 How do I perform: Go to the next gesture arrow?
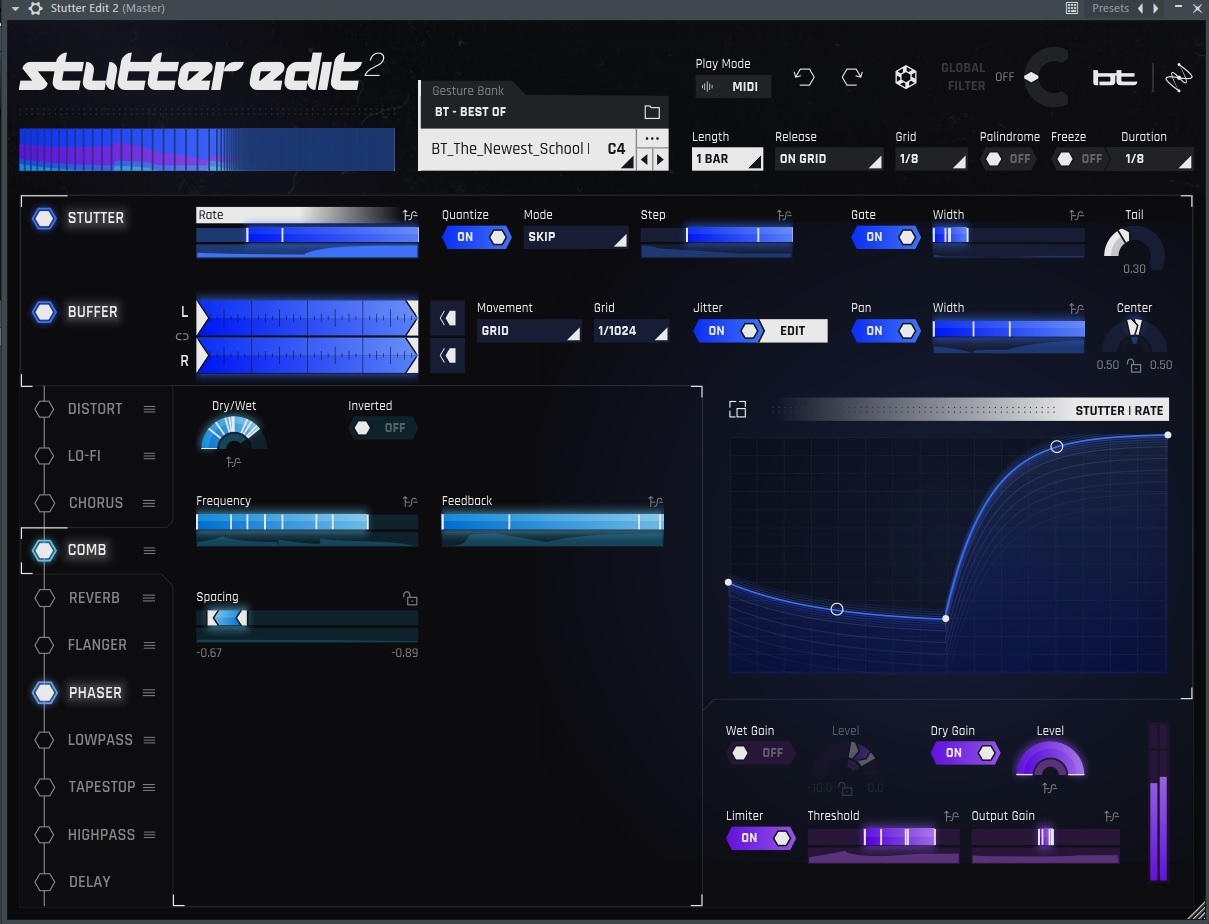click(659, 159)
